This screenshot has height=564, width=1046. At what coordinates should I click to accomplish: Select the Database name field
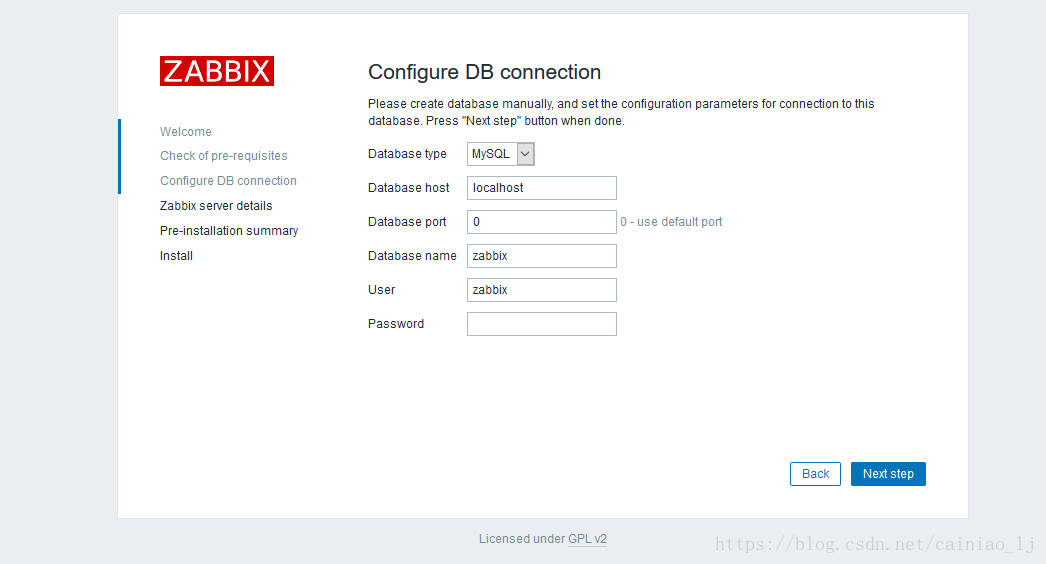click(542, 256)
